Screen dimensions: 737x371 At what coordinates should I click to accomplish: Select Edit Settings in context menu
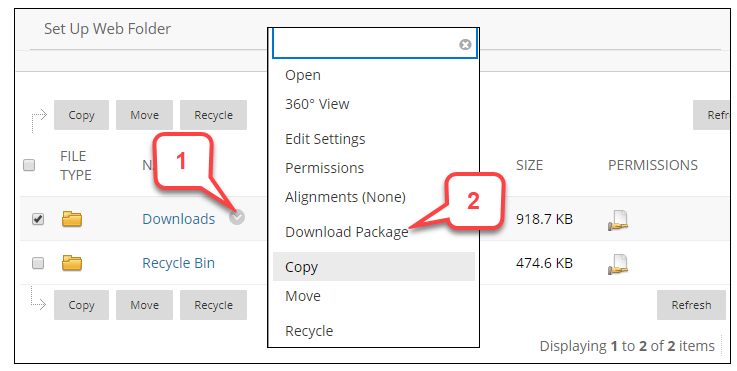325,139
